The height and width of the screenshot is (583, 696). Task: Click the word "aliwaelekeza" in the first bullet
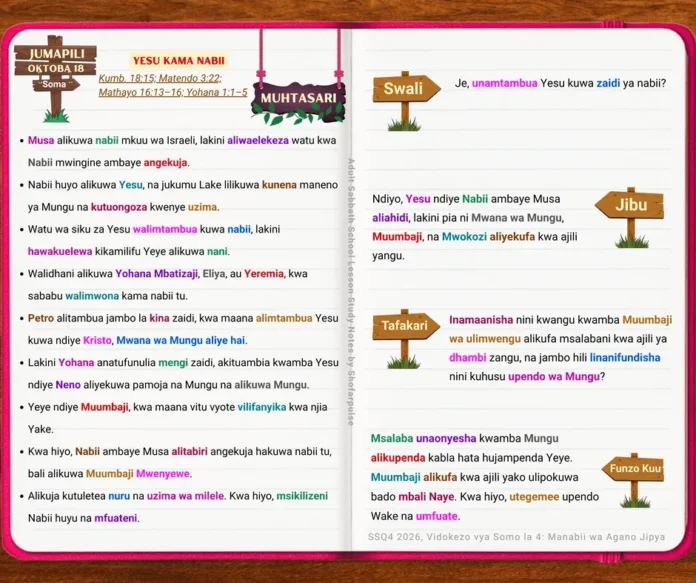[x=258, y=140]
